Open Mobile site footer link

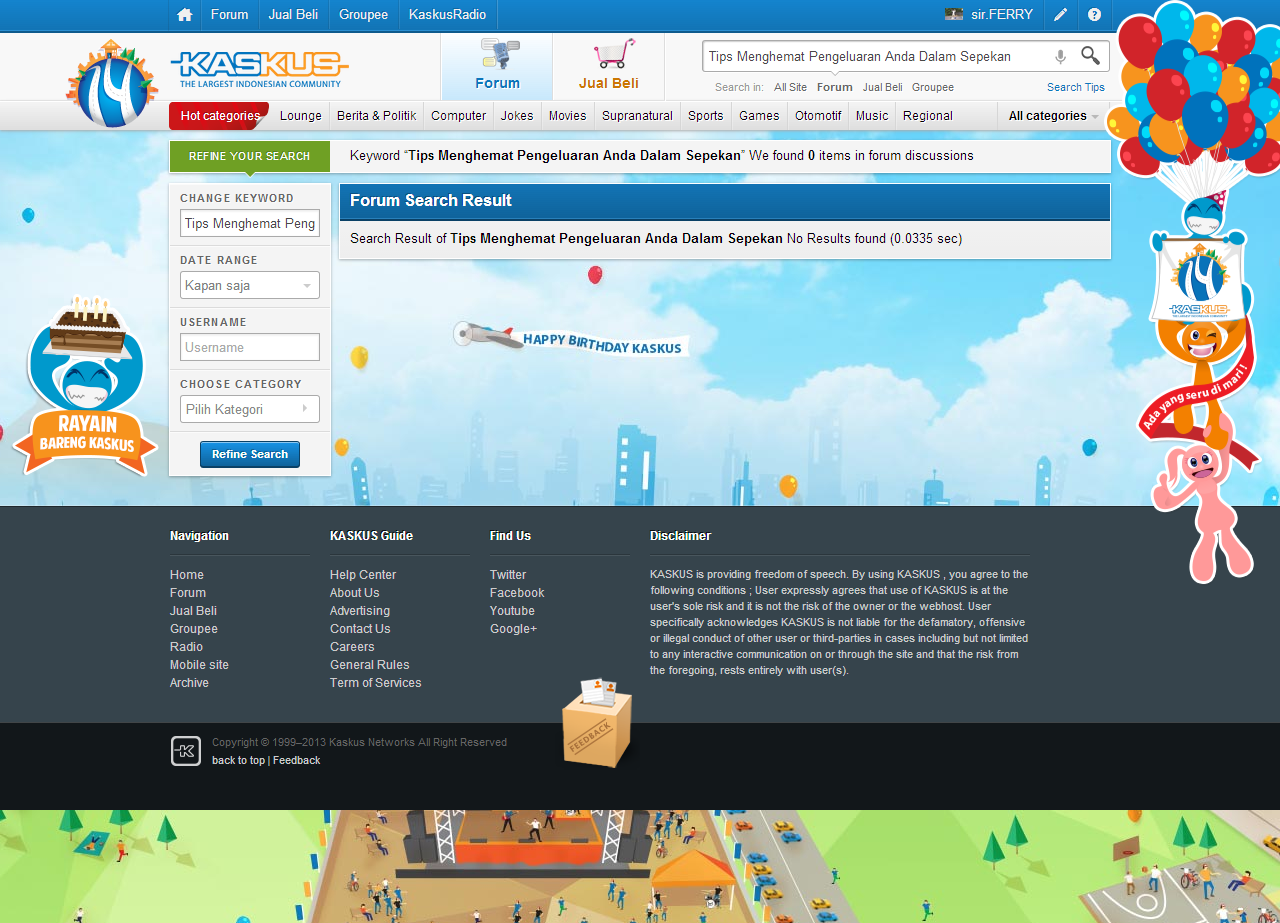(x=199, y=665)
